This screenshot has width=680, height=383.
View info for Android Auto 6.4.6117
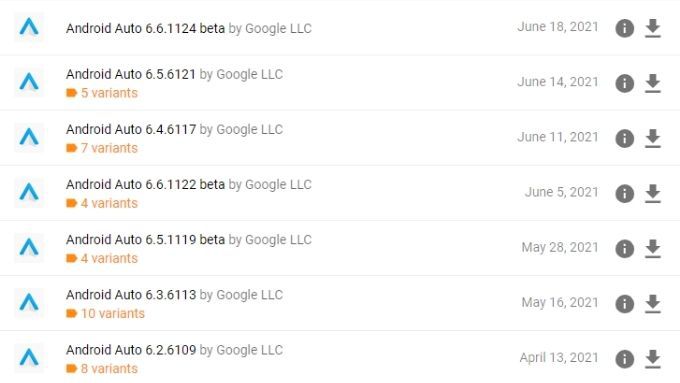[624, 138]
